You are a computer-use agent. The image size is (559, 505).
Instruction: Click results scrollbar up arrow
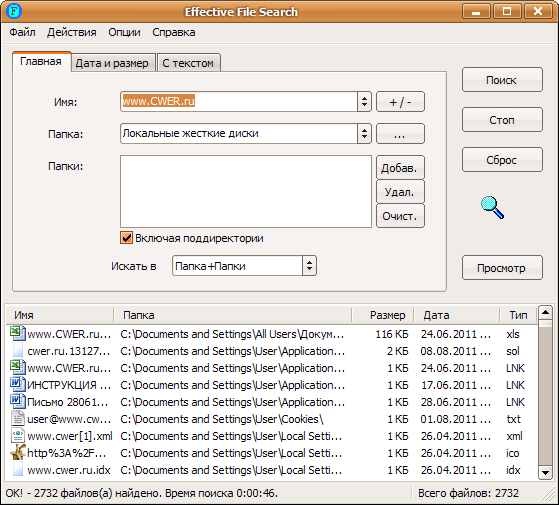coord(545,313)
